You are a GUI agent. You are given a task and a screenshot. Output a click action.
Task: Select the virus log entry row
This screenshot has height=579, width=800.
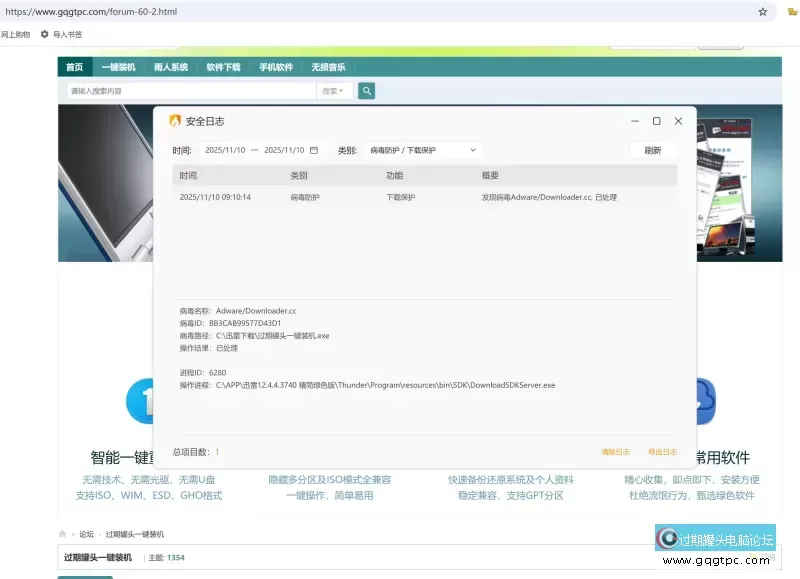(x=400, y=197)
